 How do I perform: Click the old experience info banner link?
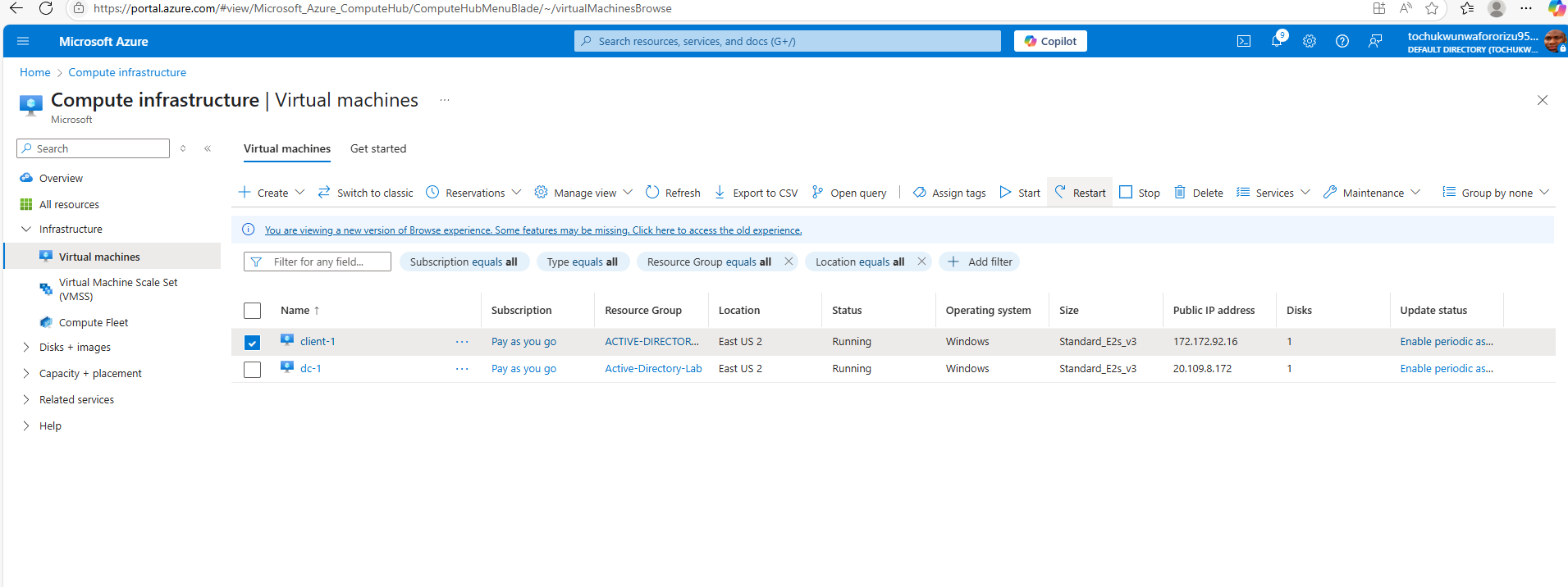(x=533, y=230)
